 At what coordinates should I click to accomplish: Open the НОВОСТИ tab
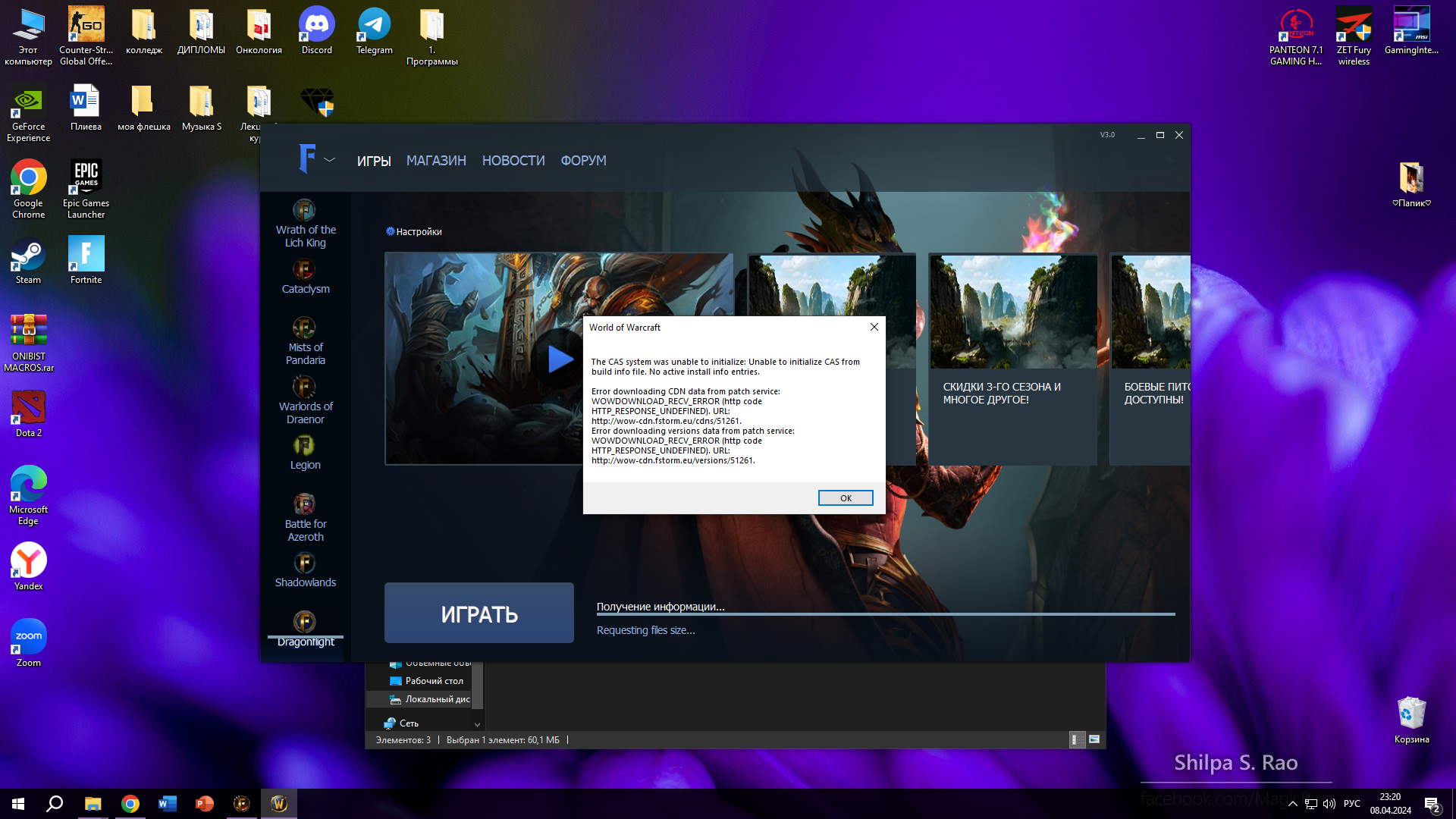point(513,161)
